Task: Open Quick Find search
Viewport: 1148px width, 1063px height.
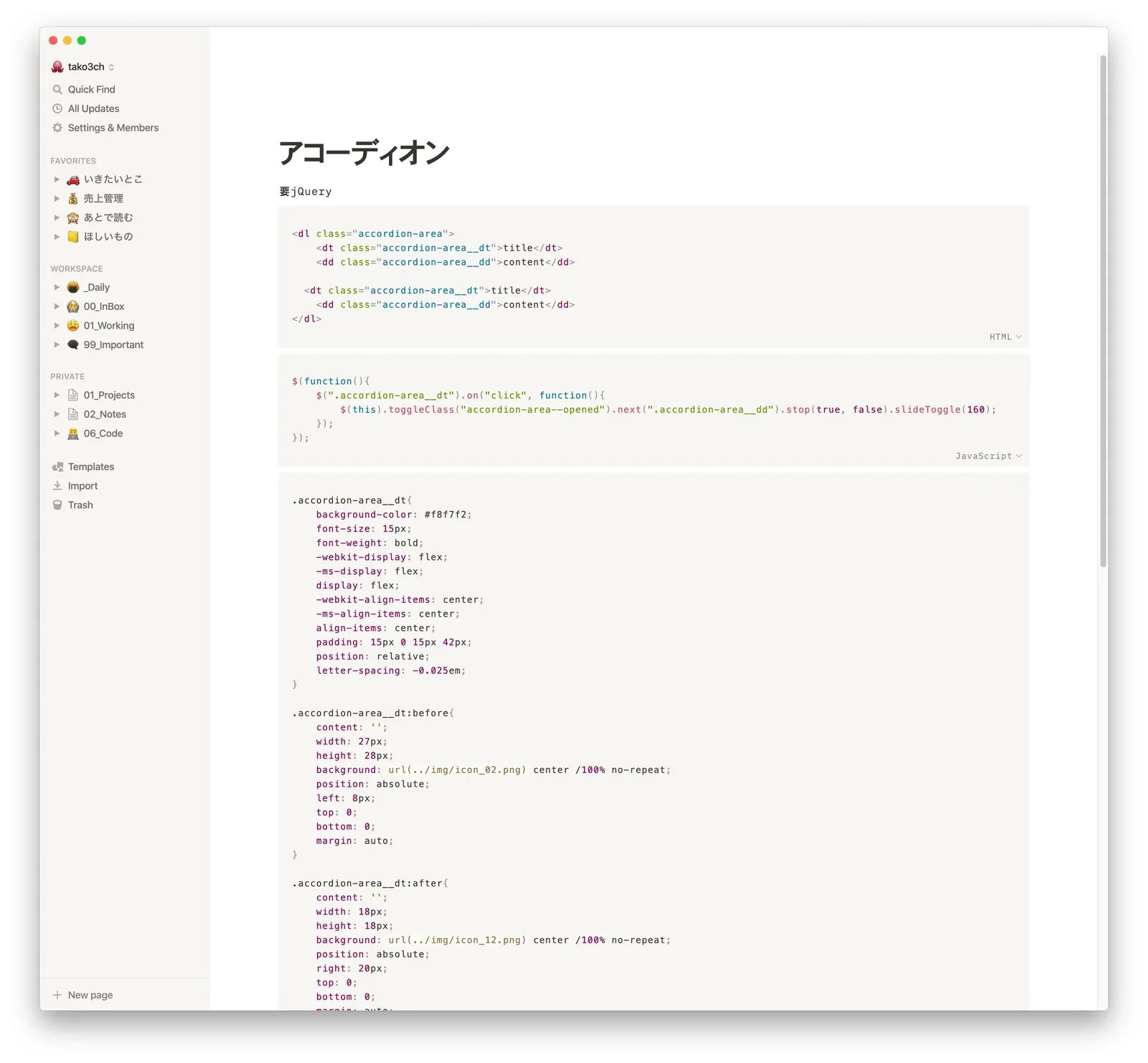Action: [57, 89]
